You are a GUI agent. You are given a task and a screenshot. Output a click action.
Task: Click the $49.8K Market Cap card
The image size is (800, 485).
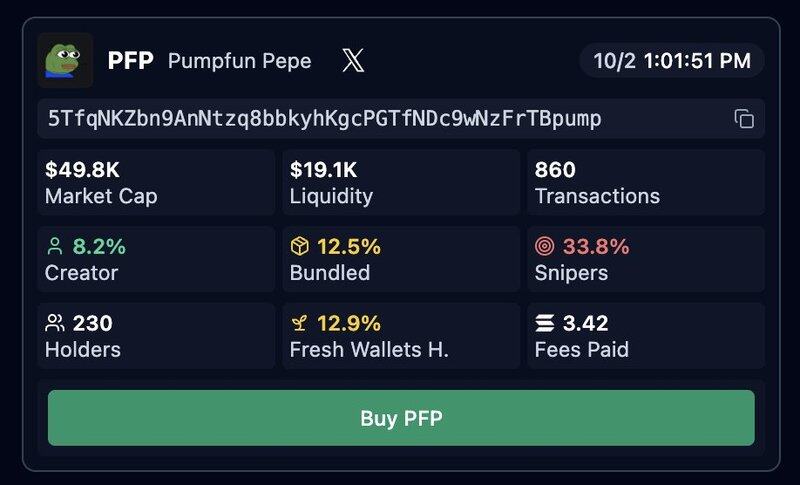tap(156, 182)
